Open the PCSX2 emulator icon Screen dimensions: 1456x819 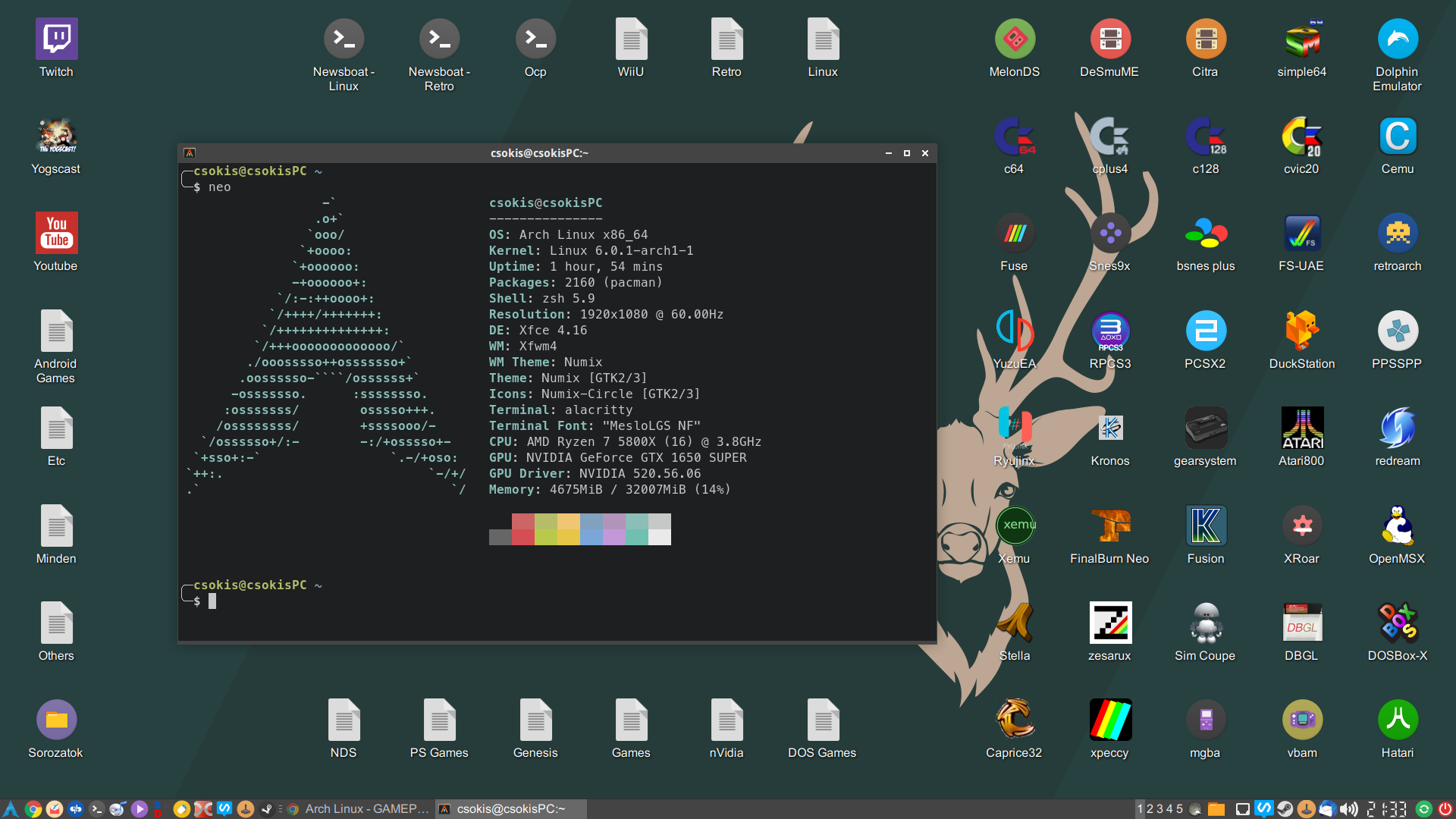pos(1206,331)
